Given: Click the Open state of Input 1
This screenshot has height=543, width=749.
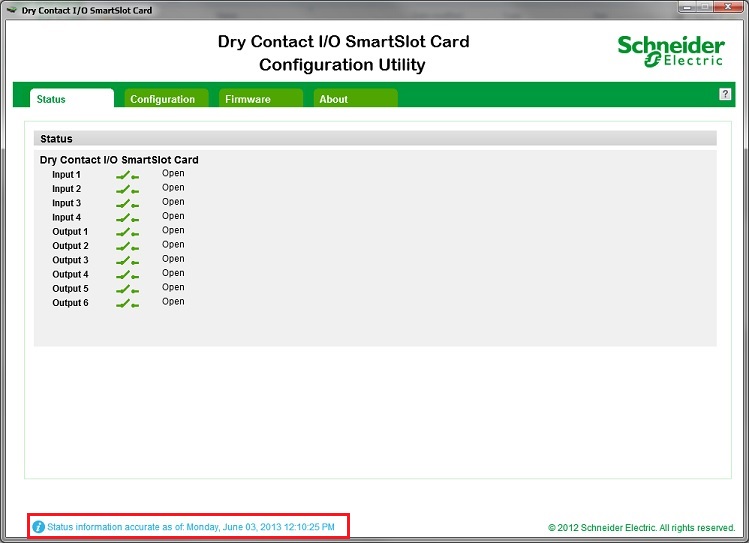Looking at the screenshot, I should click(x=173, y=173).
